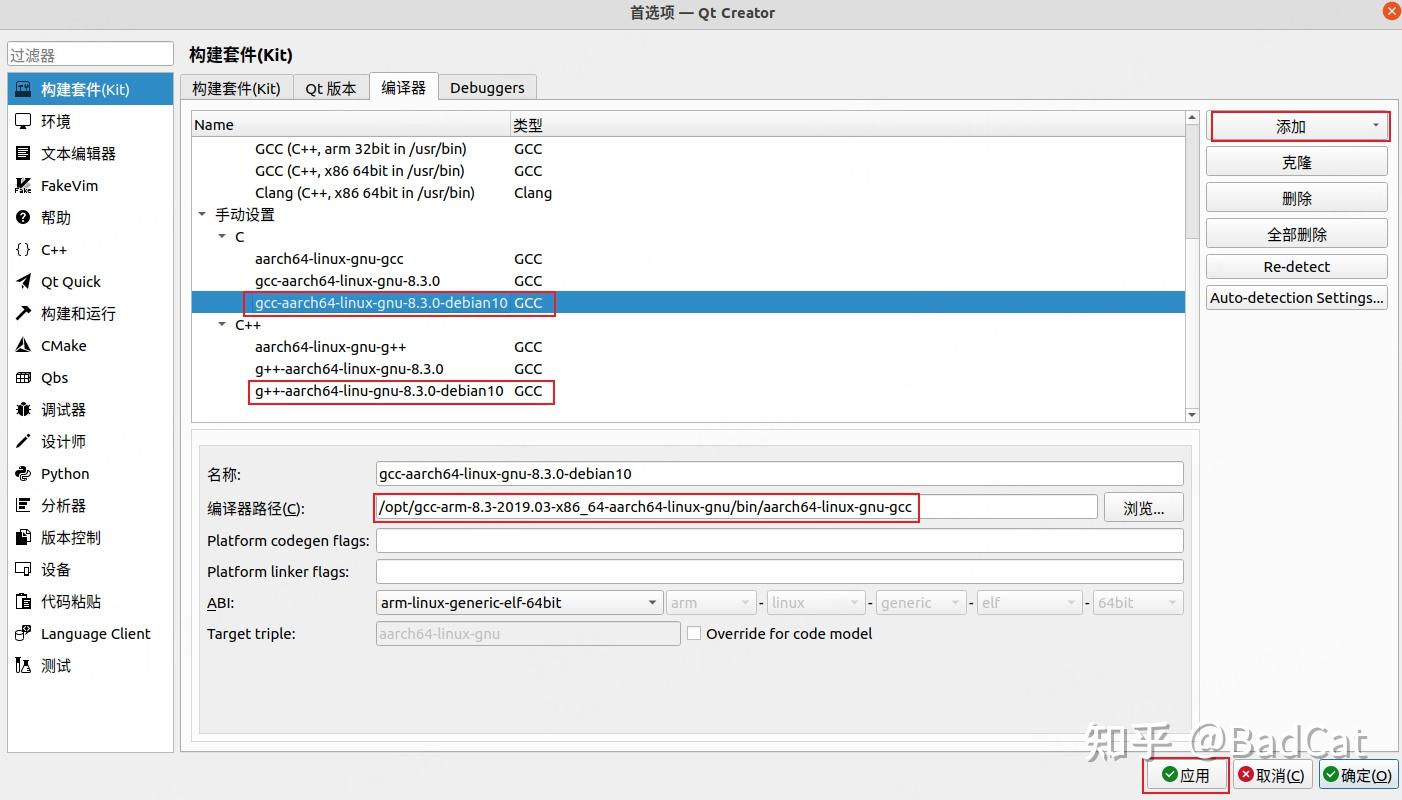
Task: Close the 首选项 dialog window
Action: 1390,11
